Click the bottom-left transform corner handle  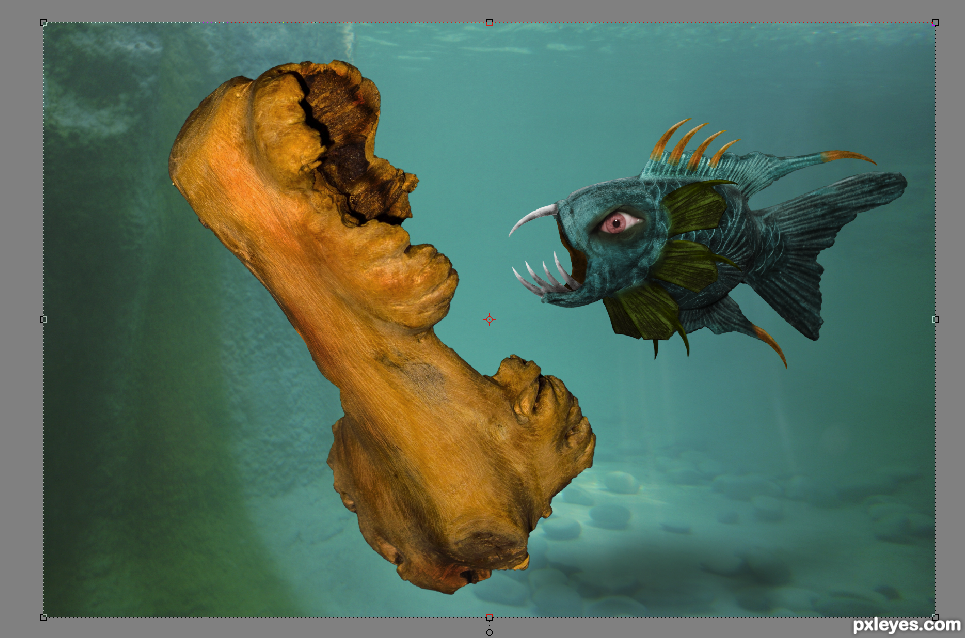[x=43, y=617]
